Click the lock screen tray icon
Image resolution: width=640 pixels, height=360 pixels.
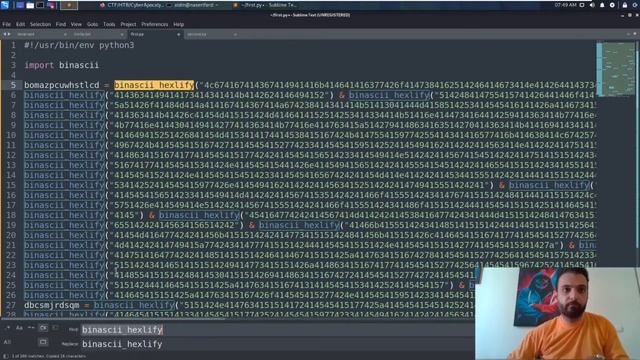point(625,5)
